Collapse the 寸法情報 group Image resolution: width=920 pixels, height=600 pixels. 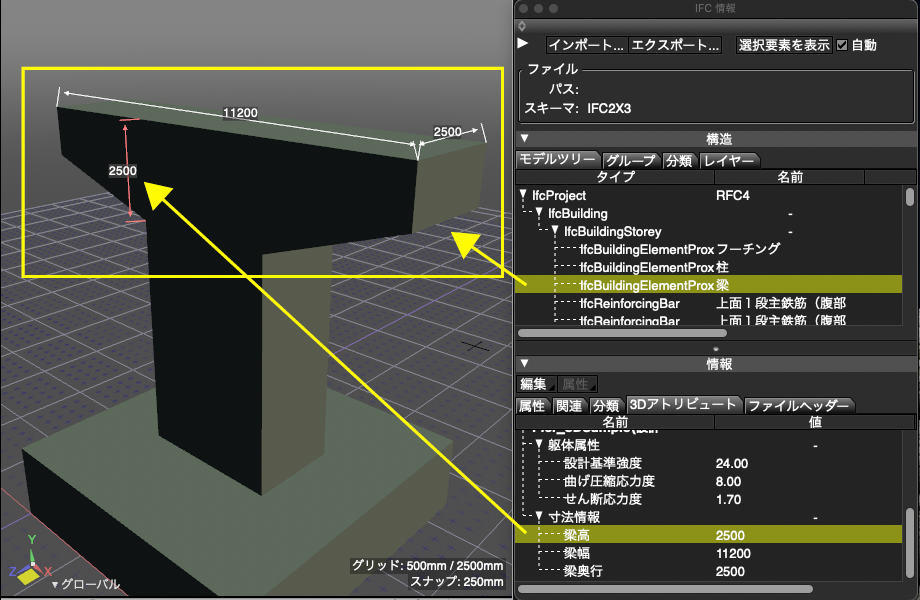point(539,517)
